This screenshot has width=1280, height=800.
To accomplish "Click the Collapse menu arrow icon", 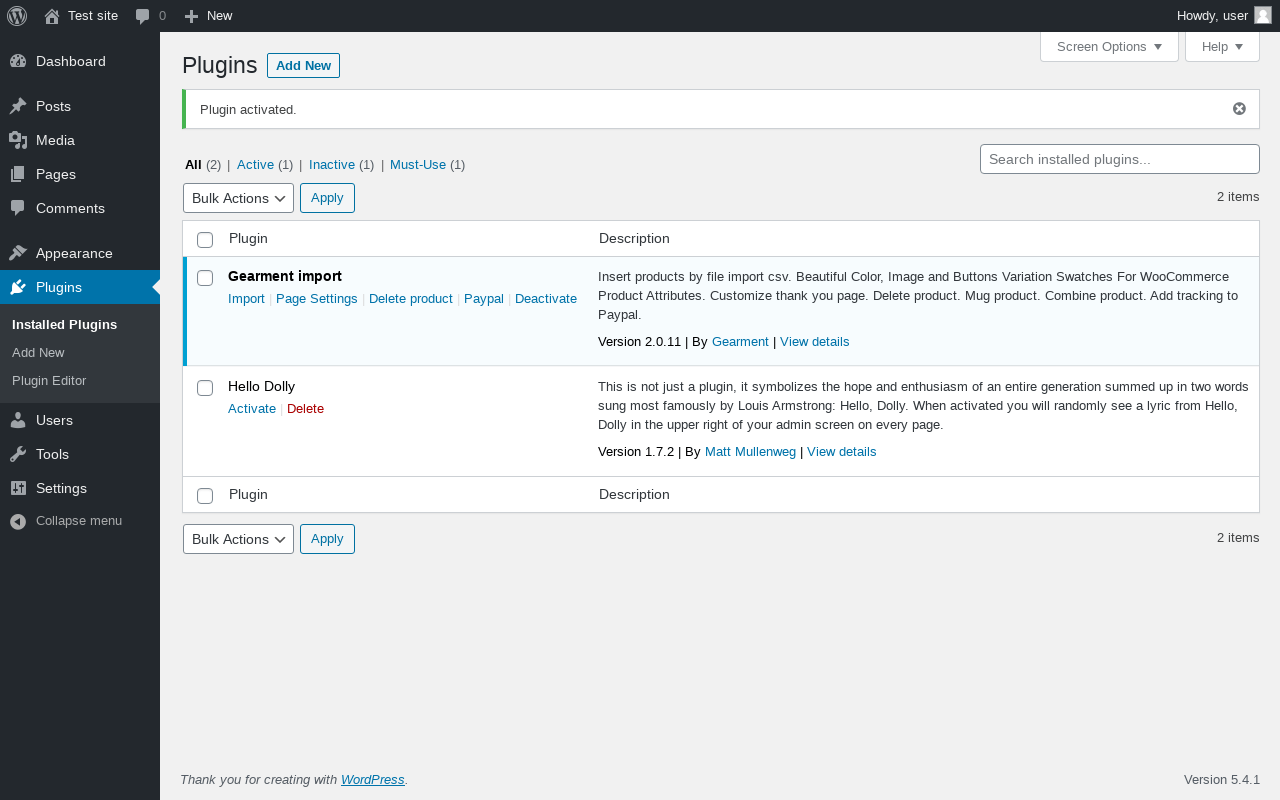I will point(18,521).
